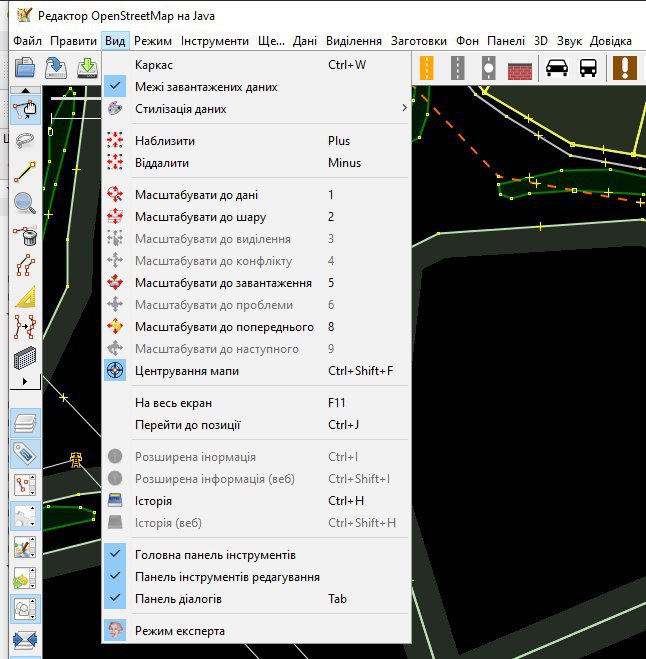Open the Звук menu

coord(569,41)
